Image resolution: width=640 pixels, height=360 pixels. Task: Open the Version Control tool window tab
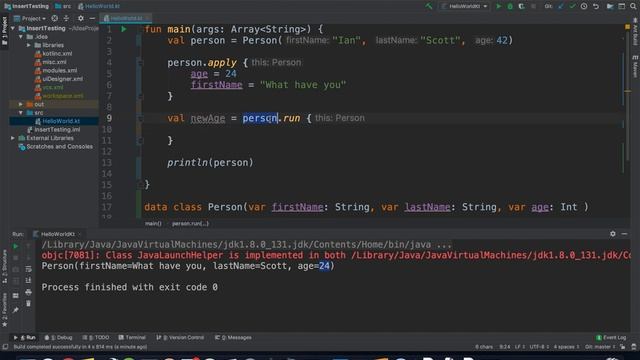tap(180, 338)
